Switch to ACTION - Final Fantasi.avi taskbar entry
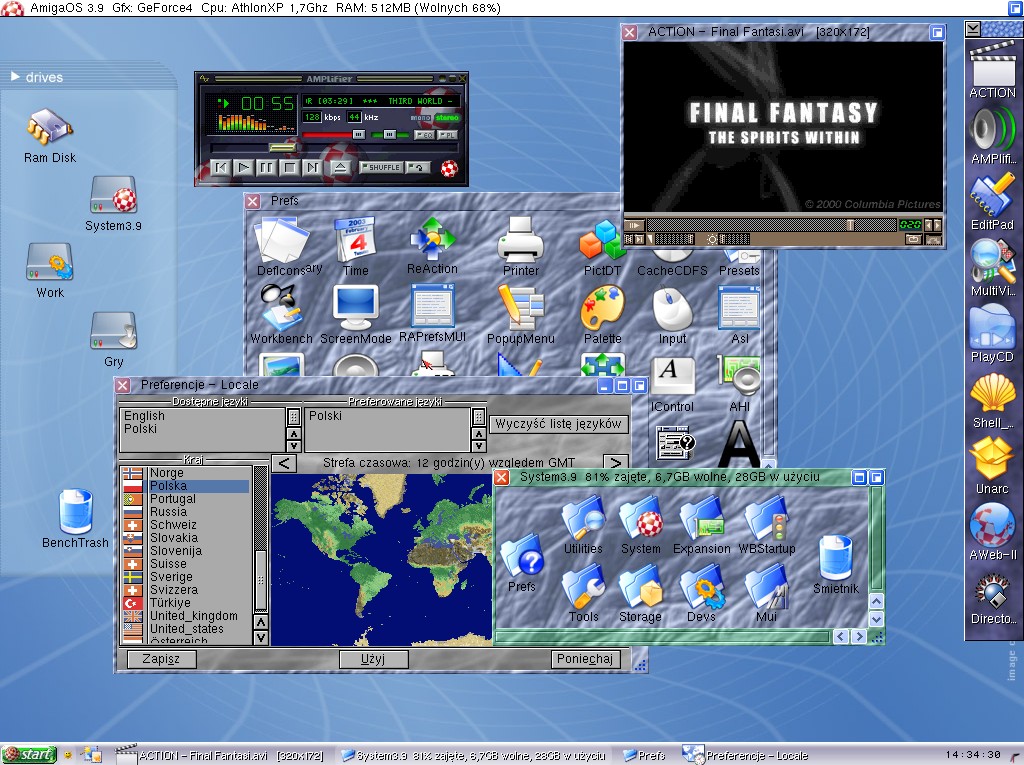This screenshot has height=765, width=1024. click(x=219, y=755)
